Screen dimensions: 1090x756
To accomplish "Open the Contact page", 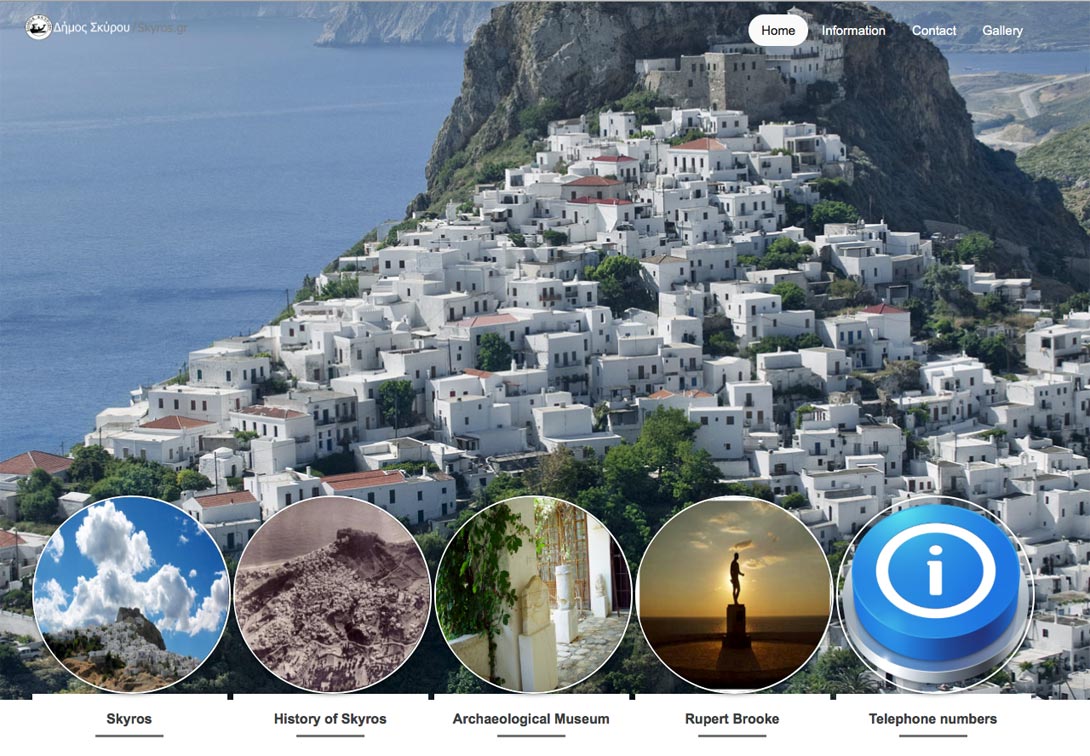I will click(x=934, y=31).
